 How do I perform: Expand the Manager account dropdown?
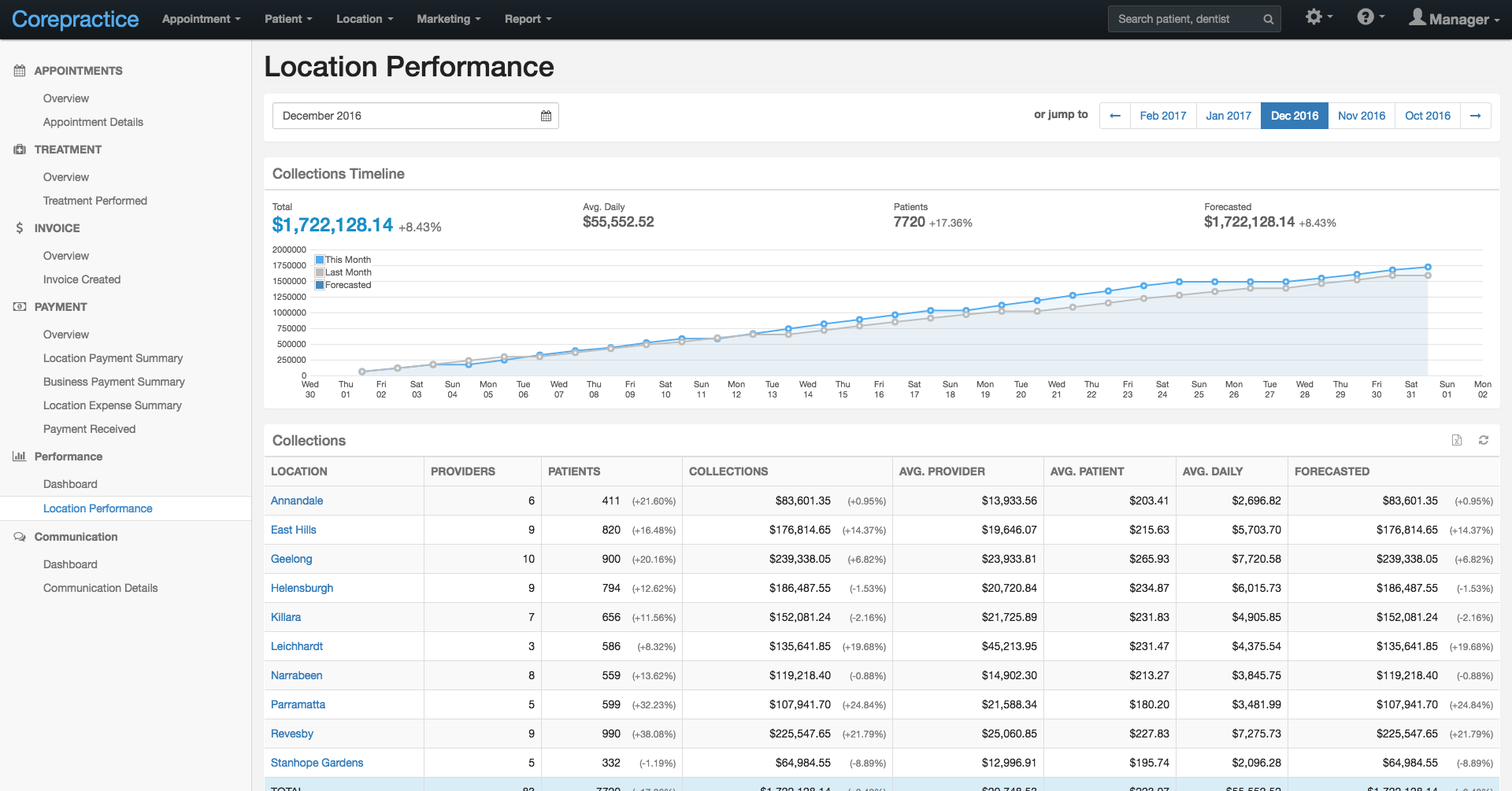(1455, 18)
